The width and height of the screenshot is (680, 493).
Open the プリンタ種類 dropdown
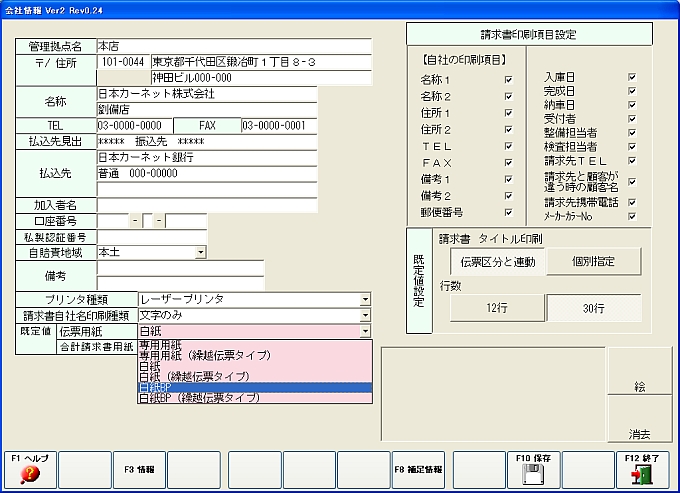tap(365, 299)
